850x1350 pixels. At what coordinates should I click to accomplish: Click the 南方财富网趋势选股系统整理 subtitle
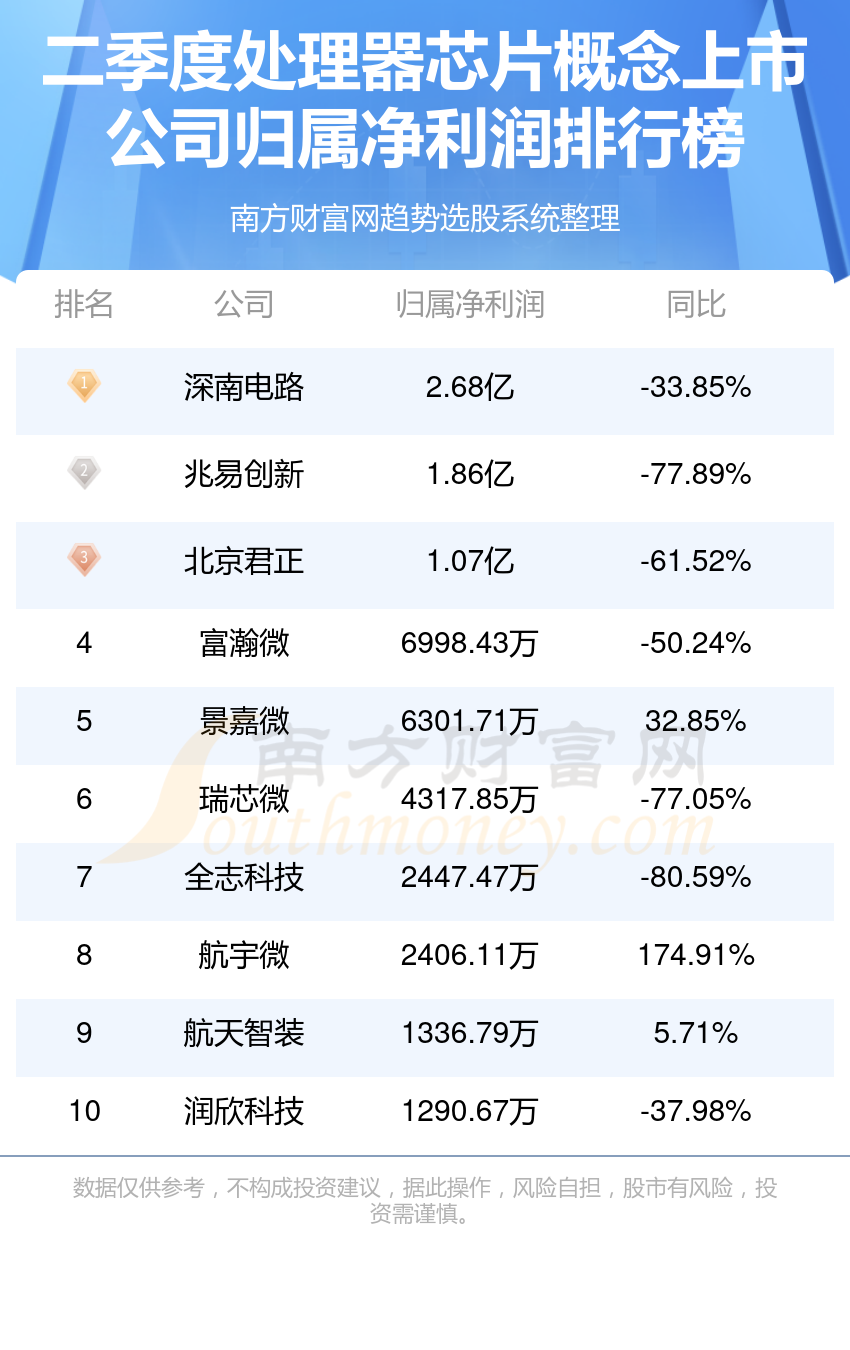(x=425, y=218)
